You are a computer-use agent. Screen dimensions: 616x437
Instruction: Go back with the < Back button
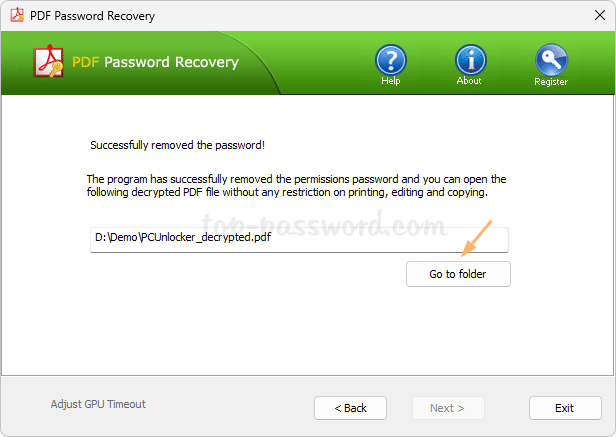click(x=350, y=408)
